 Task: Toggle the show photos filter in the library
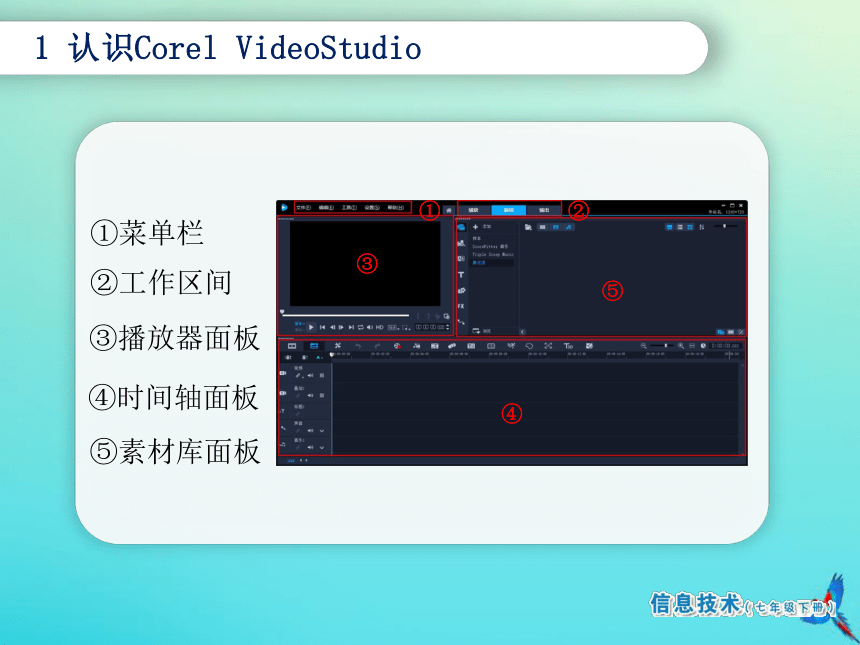(556, 227)
